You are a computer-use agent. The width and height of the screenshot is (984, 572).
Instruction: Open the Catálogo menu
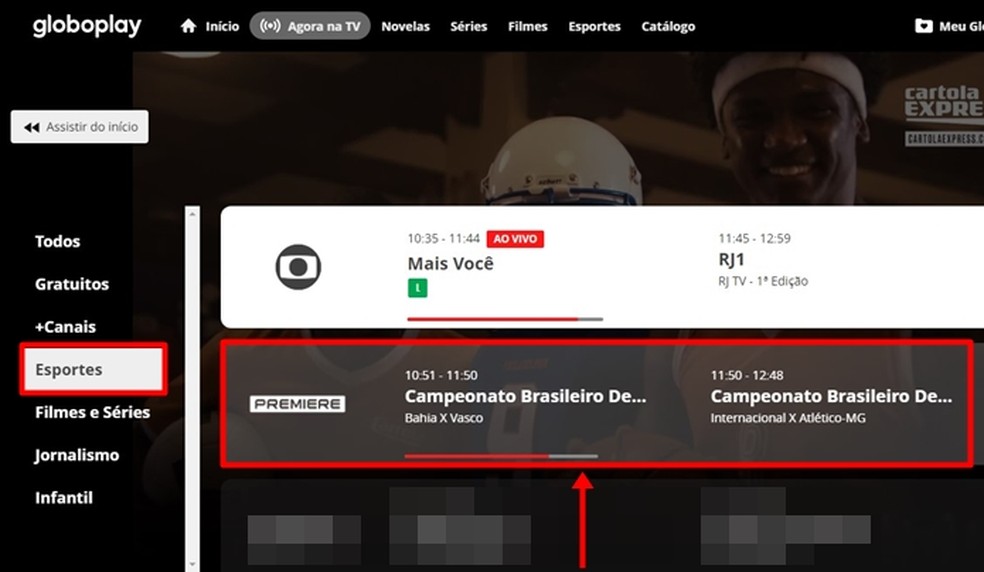pos(668,26)
